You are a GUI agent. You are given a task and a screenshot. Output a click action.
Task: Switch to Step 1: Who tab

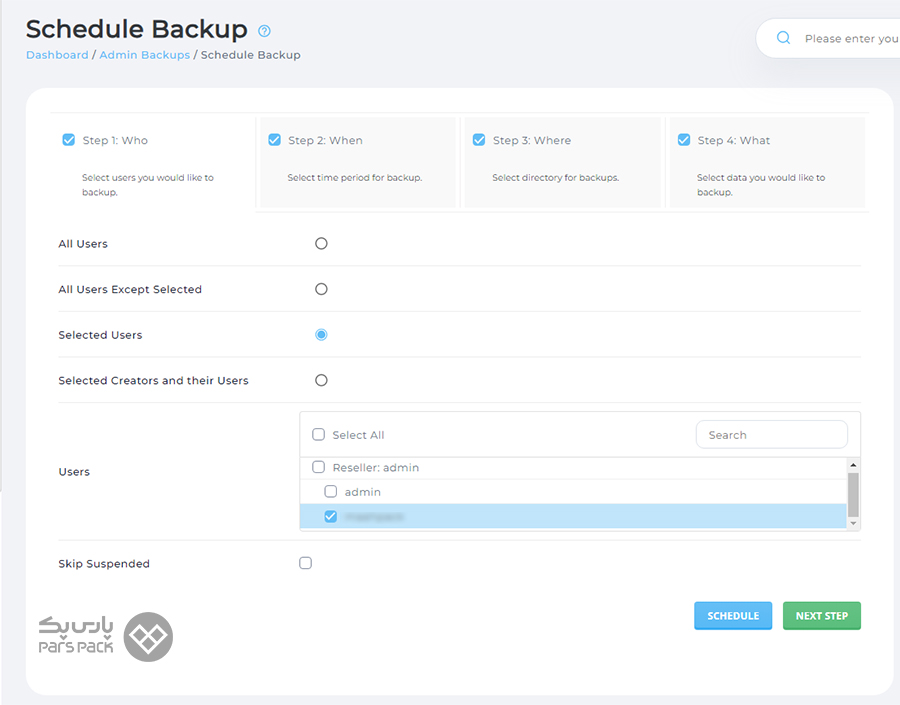coord(153,162)
